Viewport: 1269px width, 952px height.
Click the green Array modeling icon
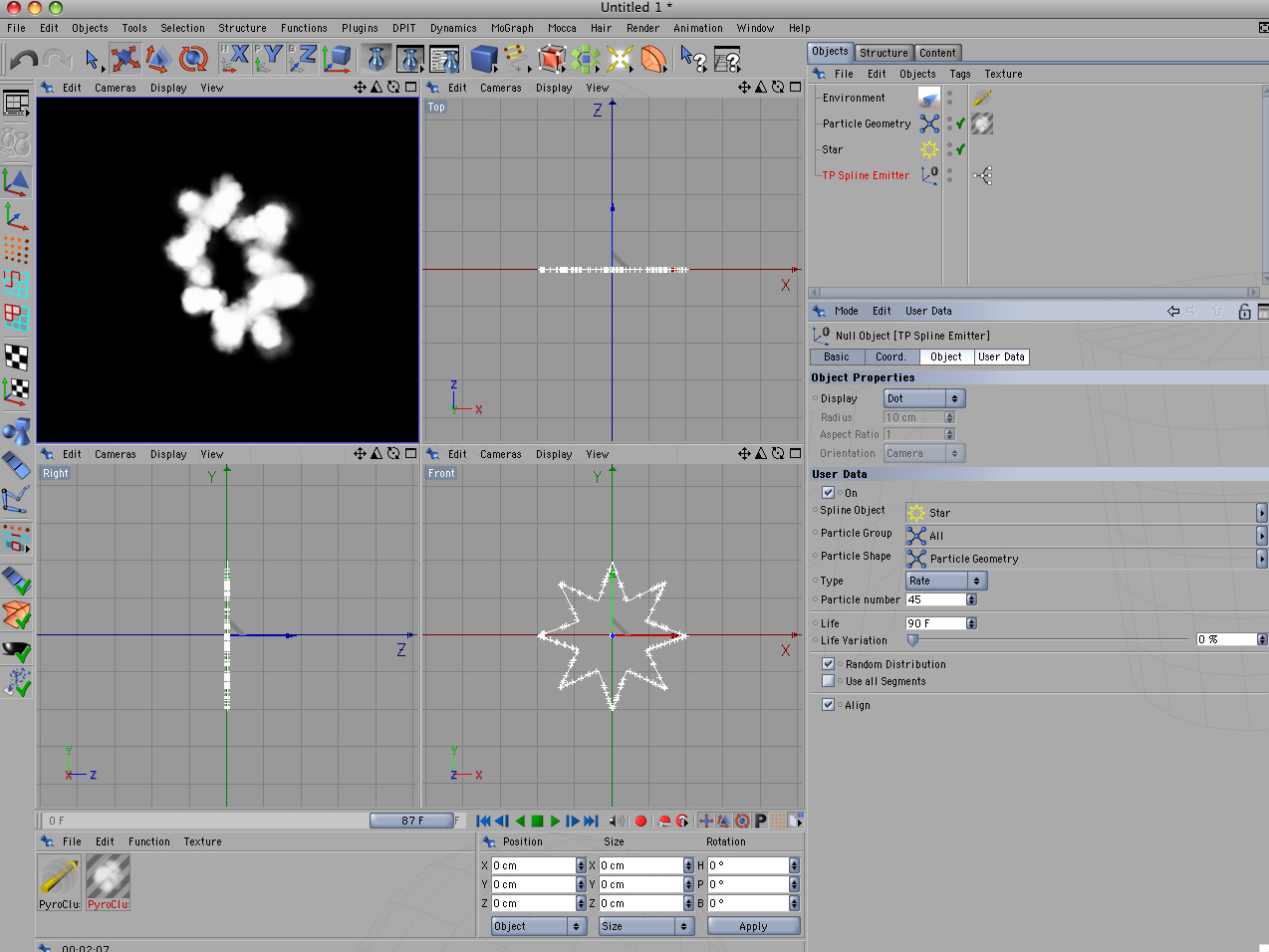pyautogui.click(x=586, y=59)
